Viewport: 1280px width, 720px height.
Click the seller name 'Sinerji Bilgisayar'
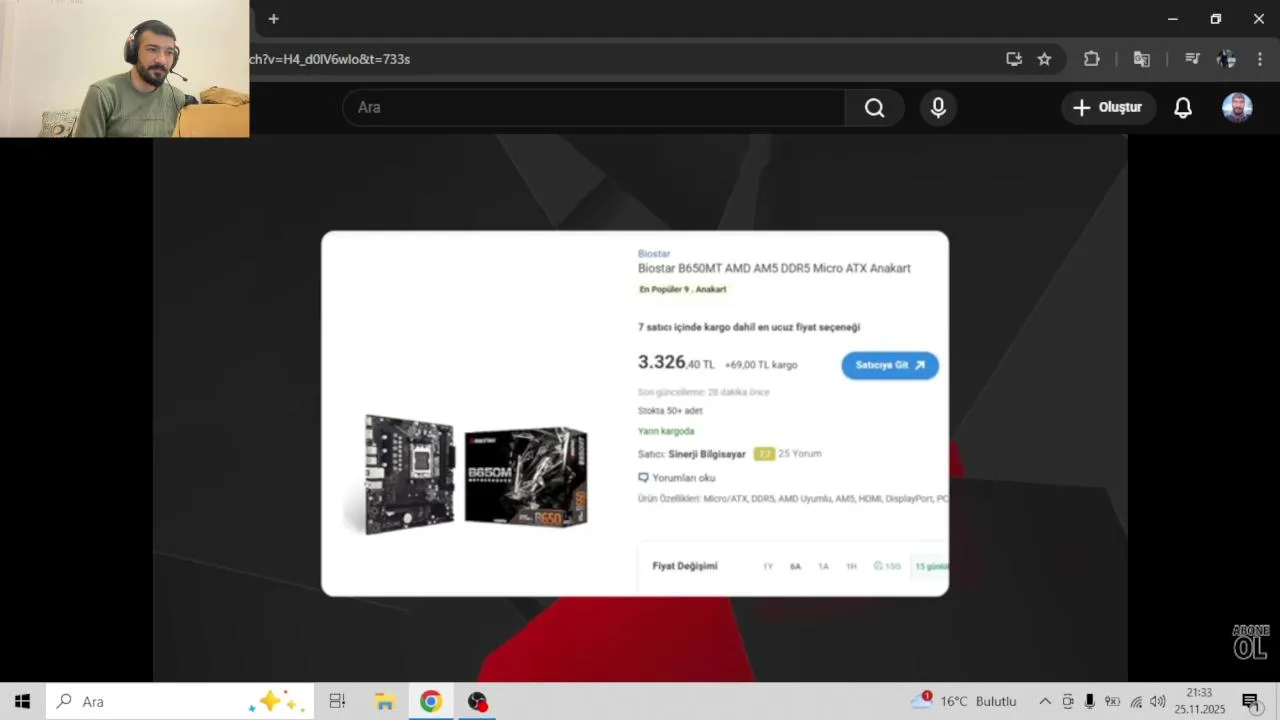point(707,454)
